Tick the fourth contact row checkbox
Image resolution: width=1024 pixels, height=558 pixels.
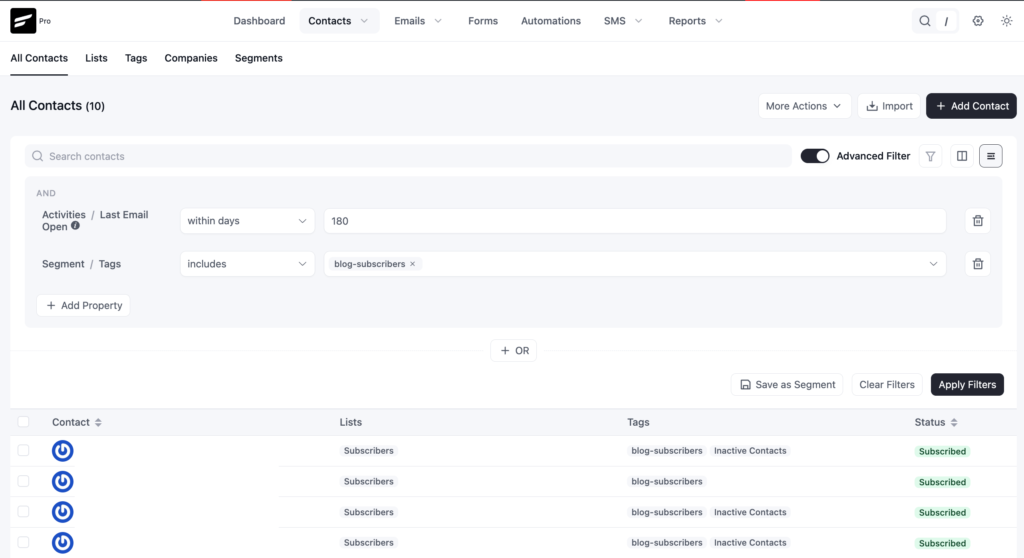(x=24, y=542)
